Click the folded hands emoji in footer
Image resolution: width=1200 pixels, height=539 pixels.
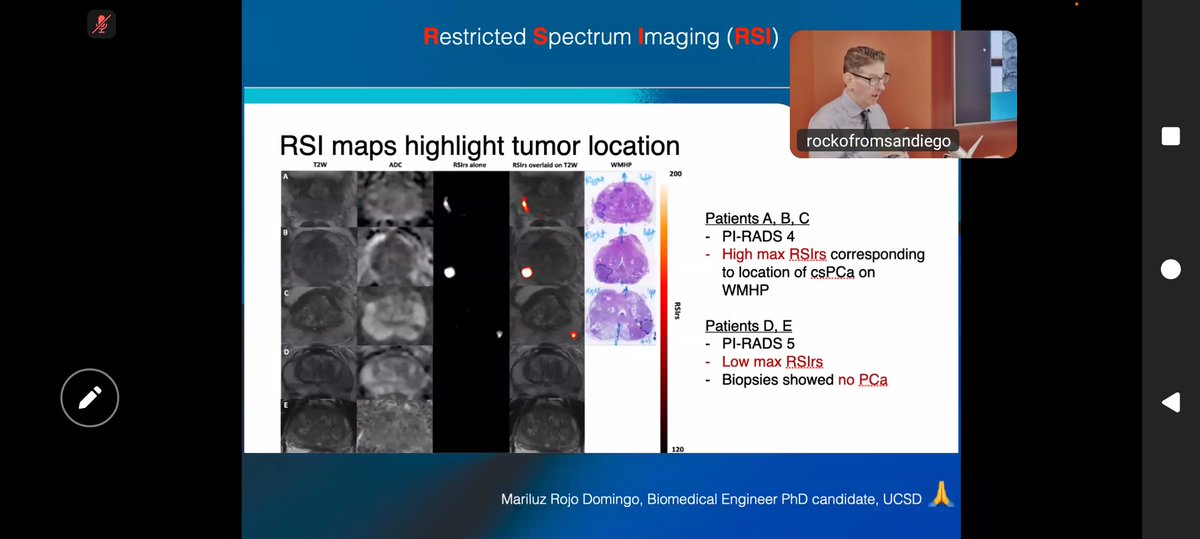[940, 495]
